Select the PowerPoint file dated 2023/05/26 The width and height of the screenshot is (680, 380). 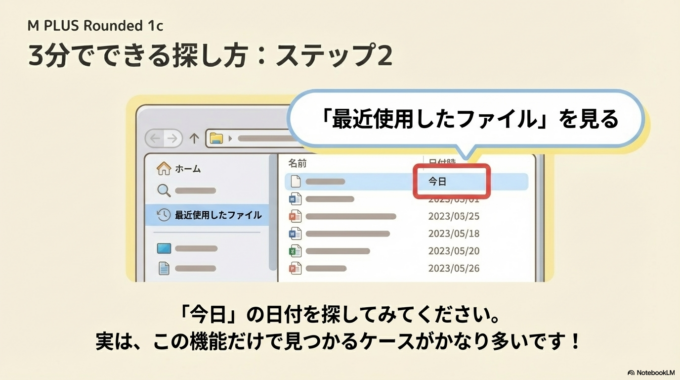coord(295,268)
